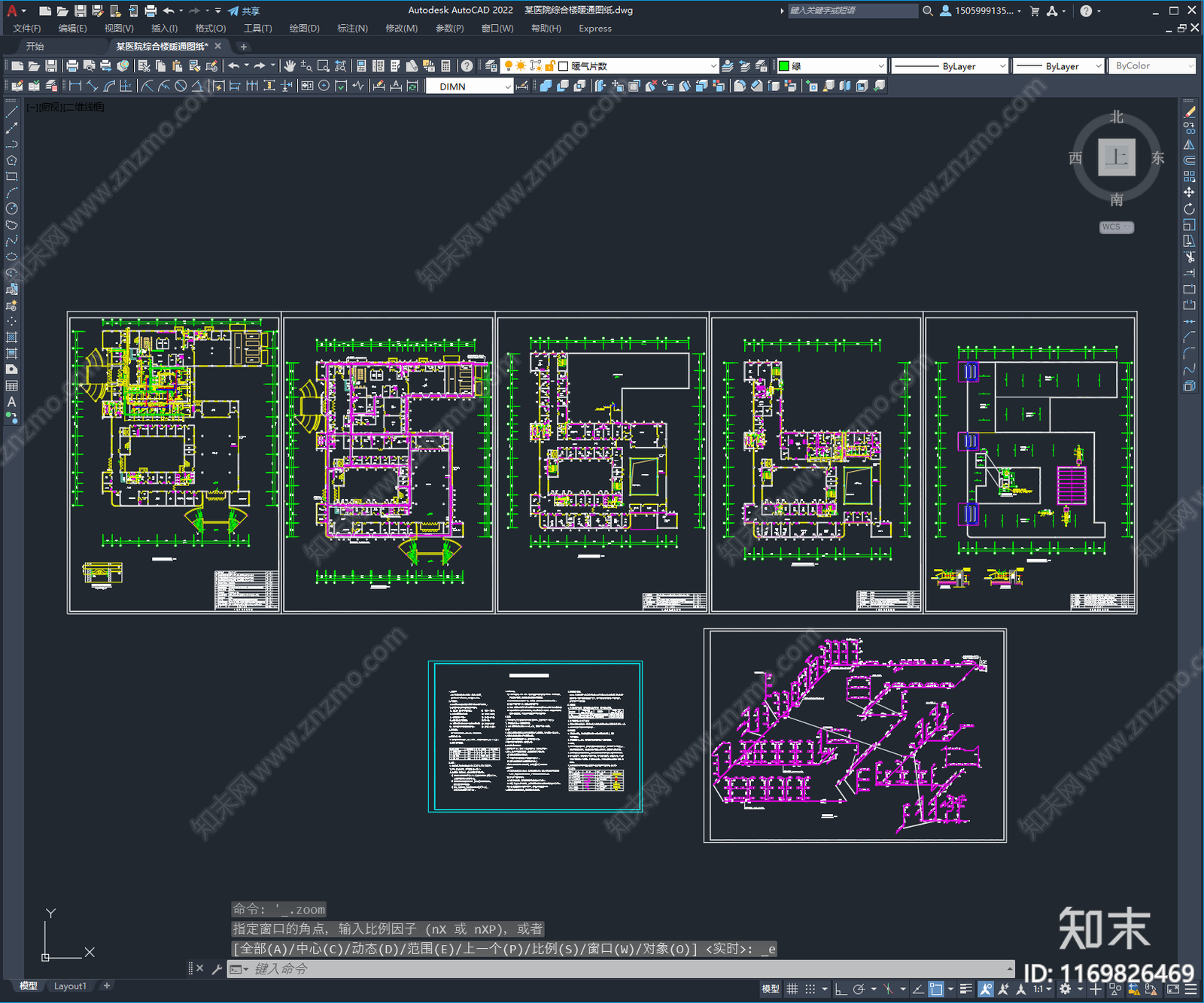Open the customization menu in status bar
Viewport: 1204px width, 1003px height.
click(x=1191, y=989)
